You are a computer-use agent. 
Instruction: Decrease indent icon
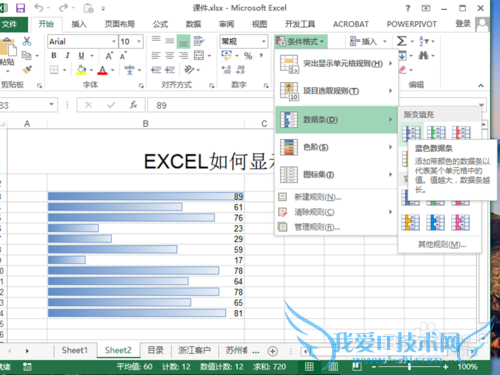click(156, 70)
